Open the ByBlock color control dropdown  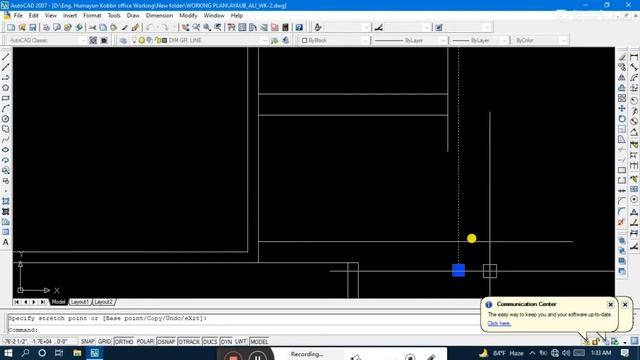pos(365,40)
